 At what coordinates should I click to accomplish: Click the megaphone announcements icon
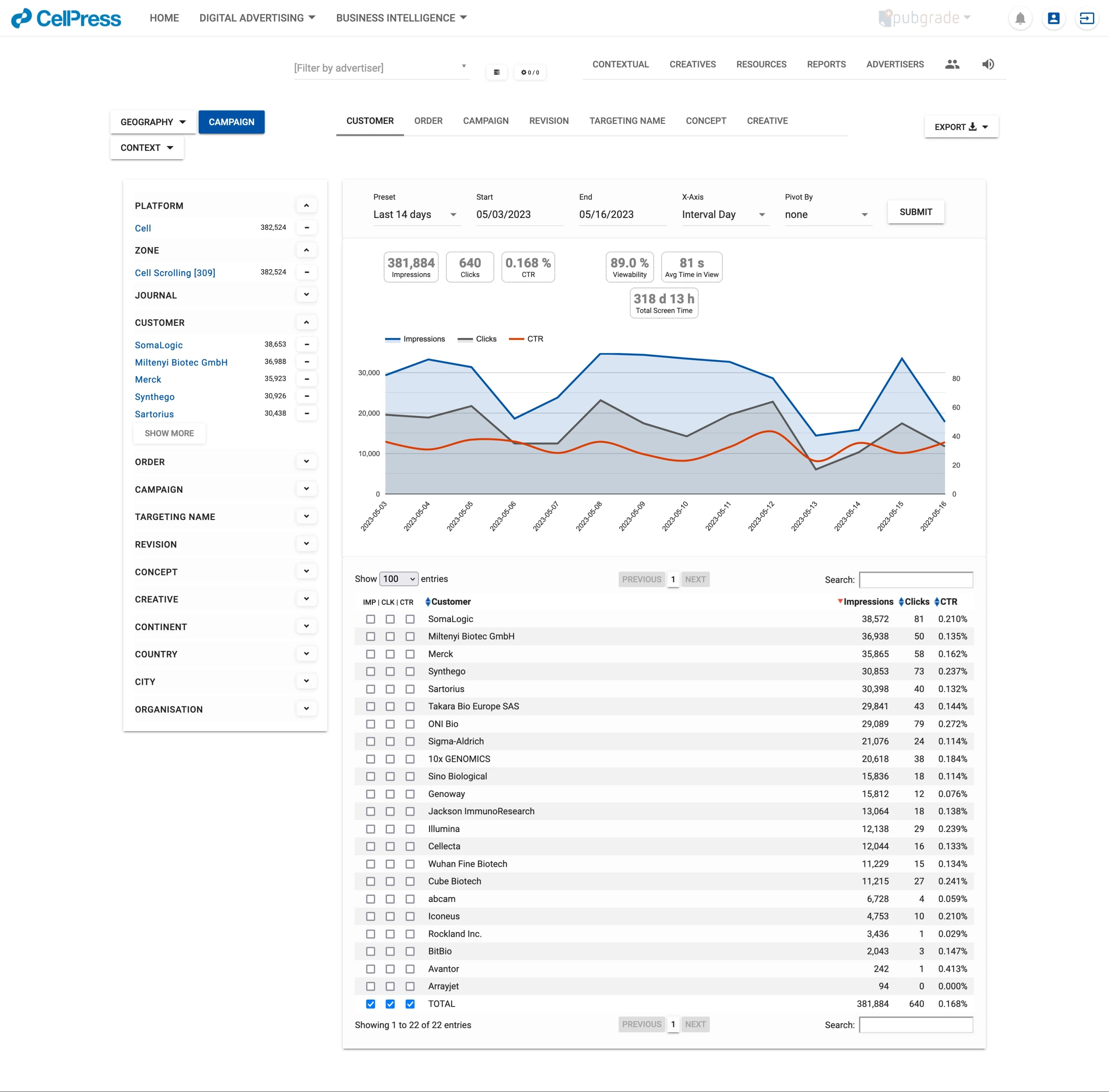988,64
